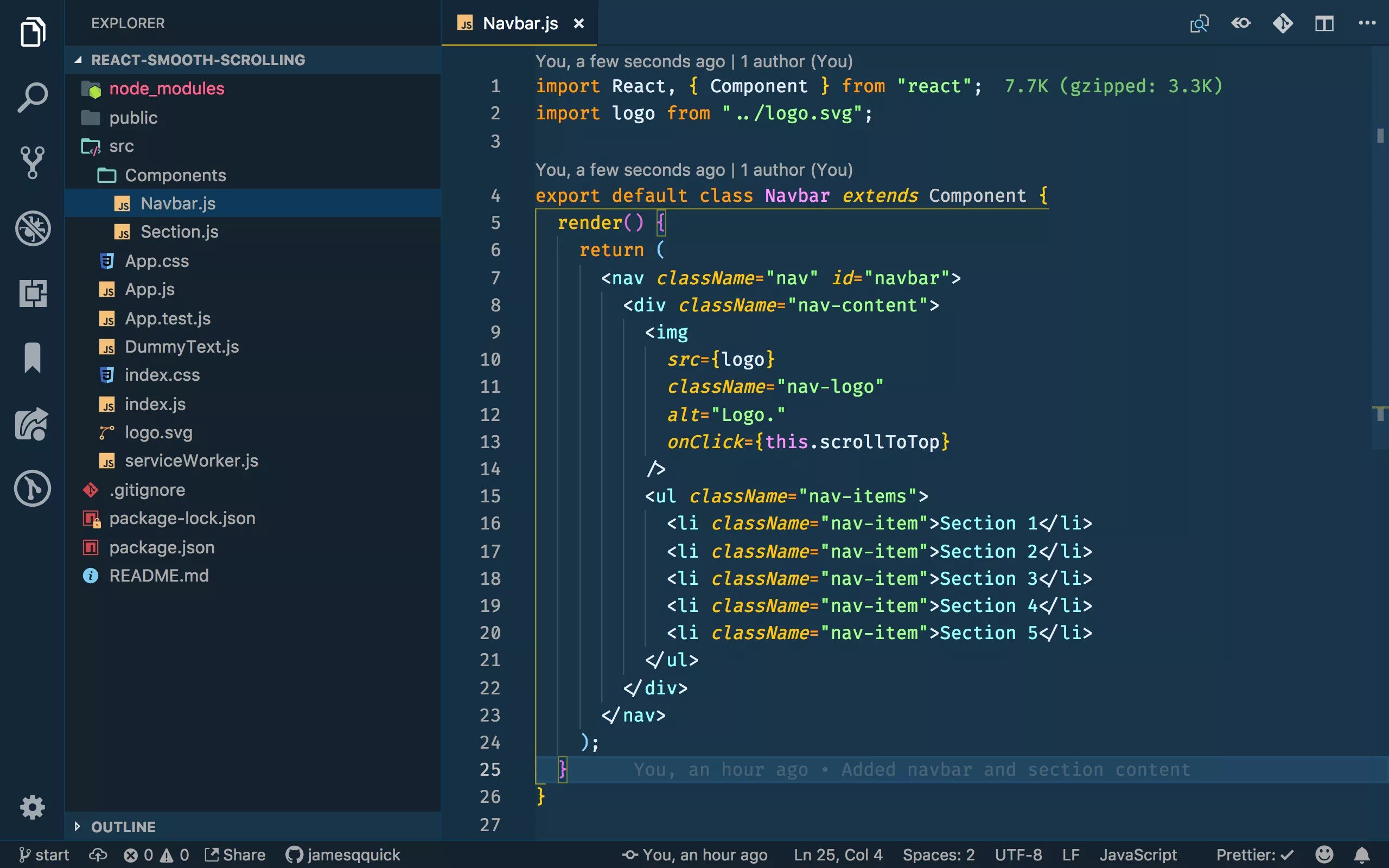Click the code lens above line 1
Screen dimensions: 1389x868
[694, 61]
